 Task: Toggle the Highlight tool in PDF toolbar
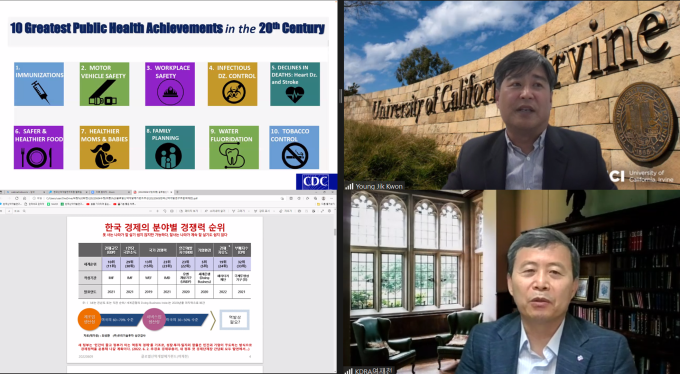coord(262,211)
